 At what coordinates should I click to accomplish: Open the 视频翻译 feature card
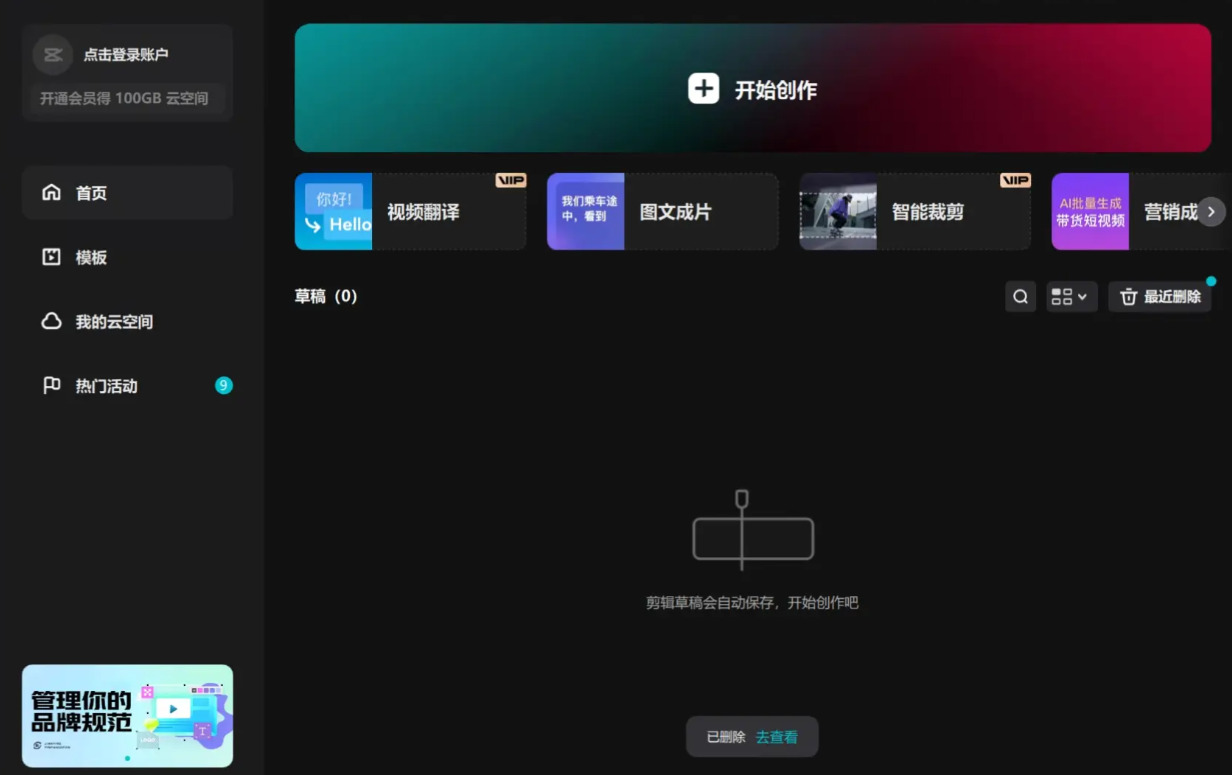410,211
